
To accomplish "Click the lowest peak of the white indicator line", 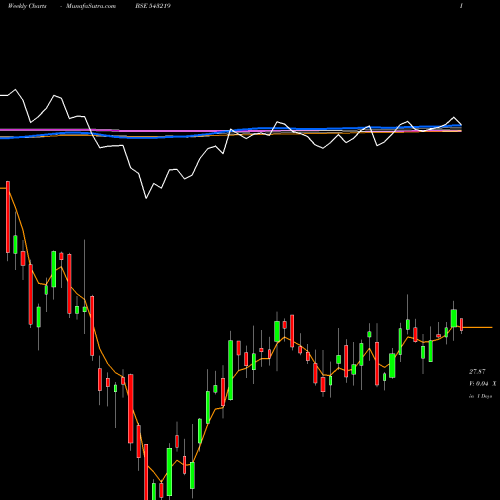I will [x=146, y=198].
